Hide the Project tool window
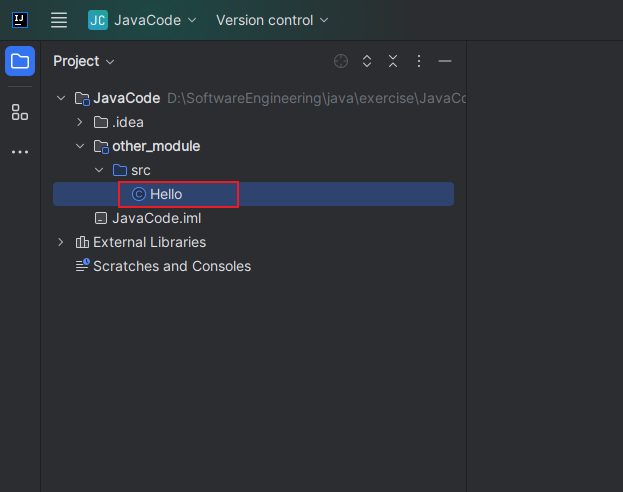The height and width of the screenshot is (492, 623). pos(445,61)
